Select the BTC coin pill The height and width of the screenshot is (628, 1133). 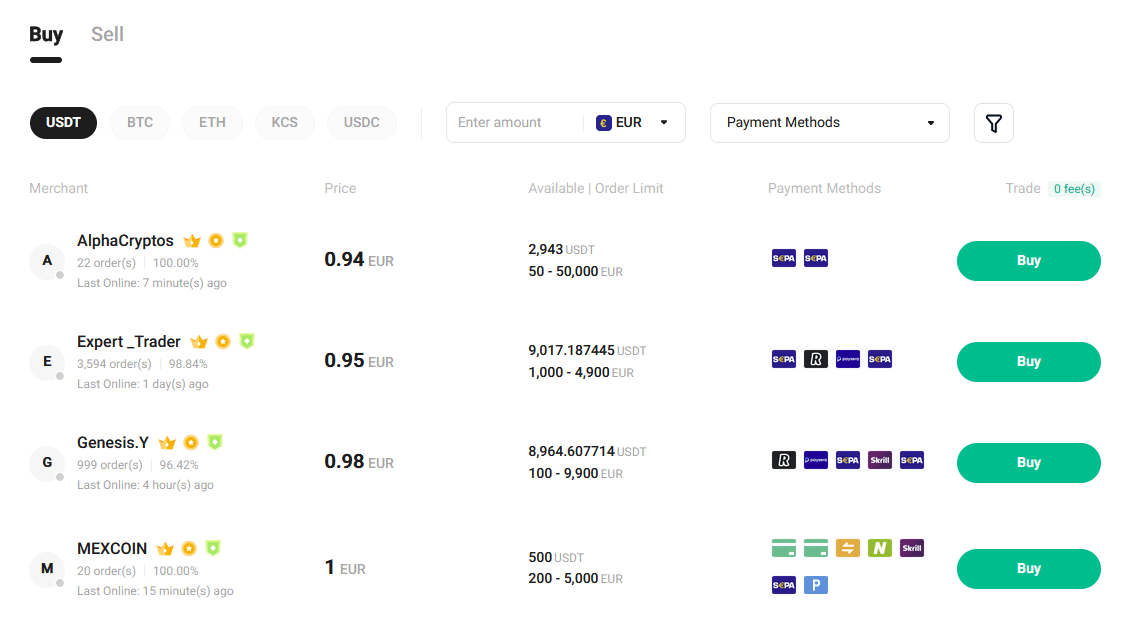pos(140,123)
